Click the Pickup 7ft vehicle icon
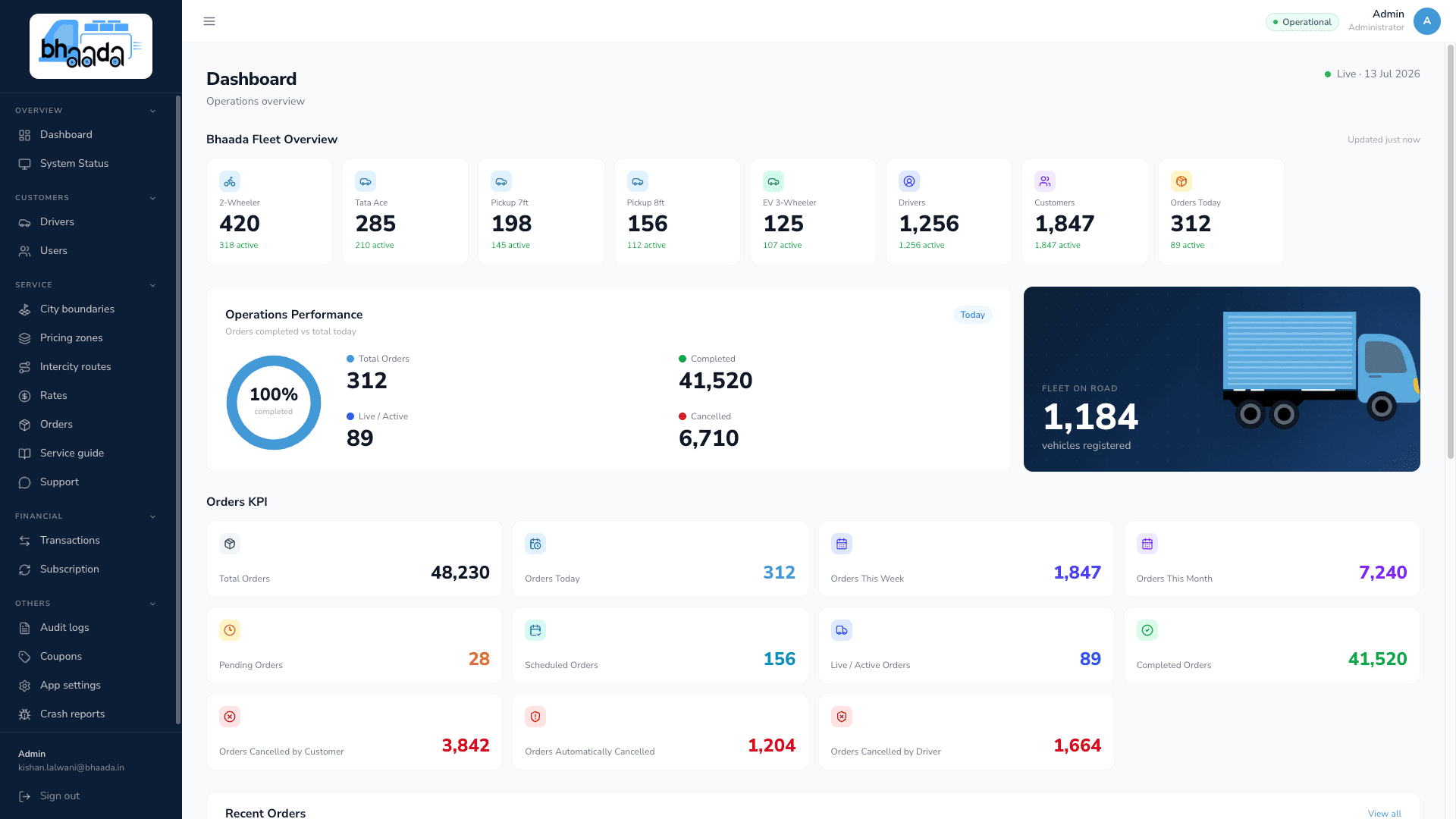This screenshot has height=819, width=1456. pos(501,181)
